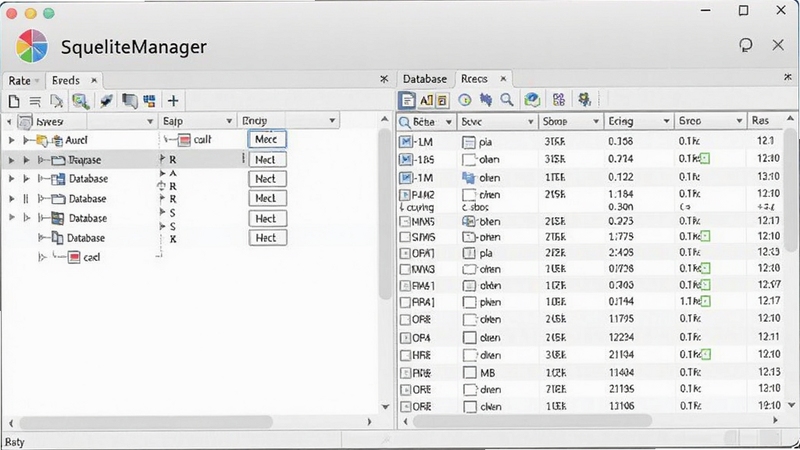Open the Swes column header dropdown
800x450 pixels.
[150, 121]
